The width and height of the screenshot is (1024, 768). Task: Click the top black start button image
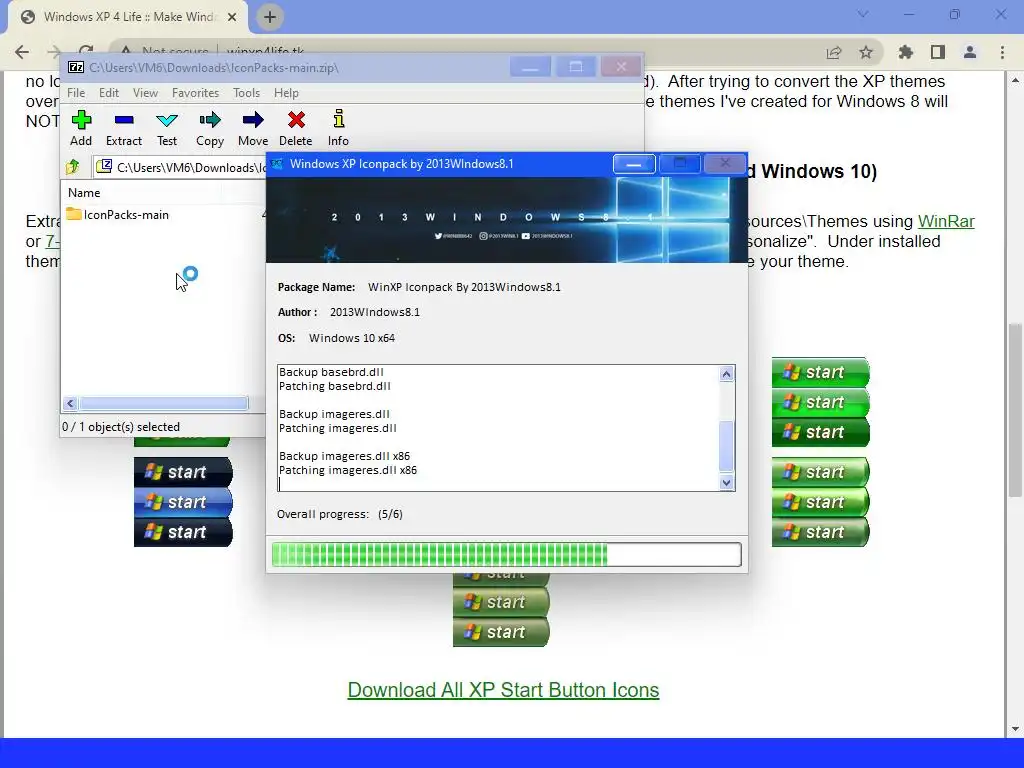tap(184, 472)
